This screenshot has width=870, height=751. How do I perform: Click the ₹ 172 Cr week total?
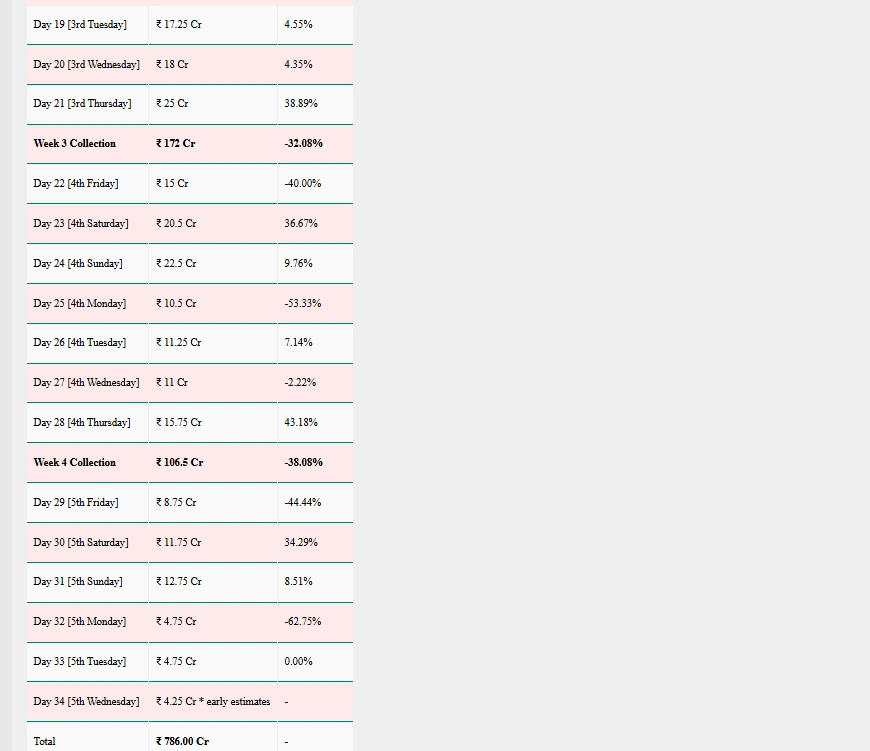tap(176, 144)
